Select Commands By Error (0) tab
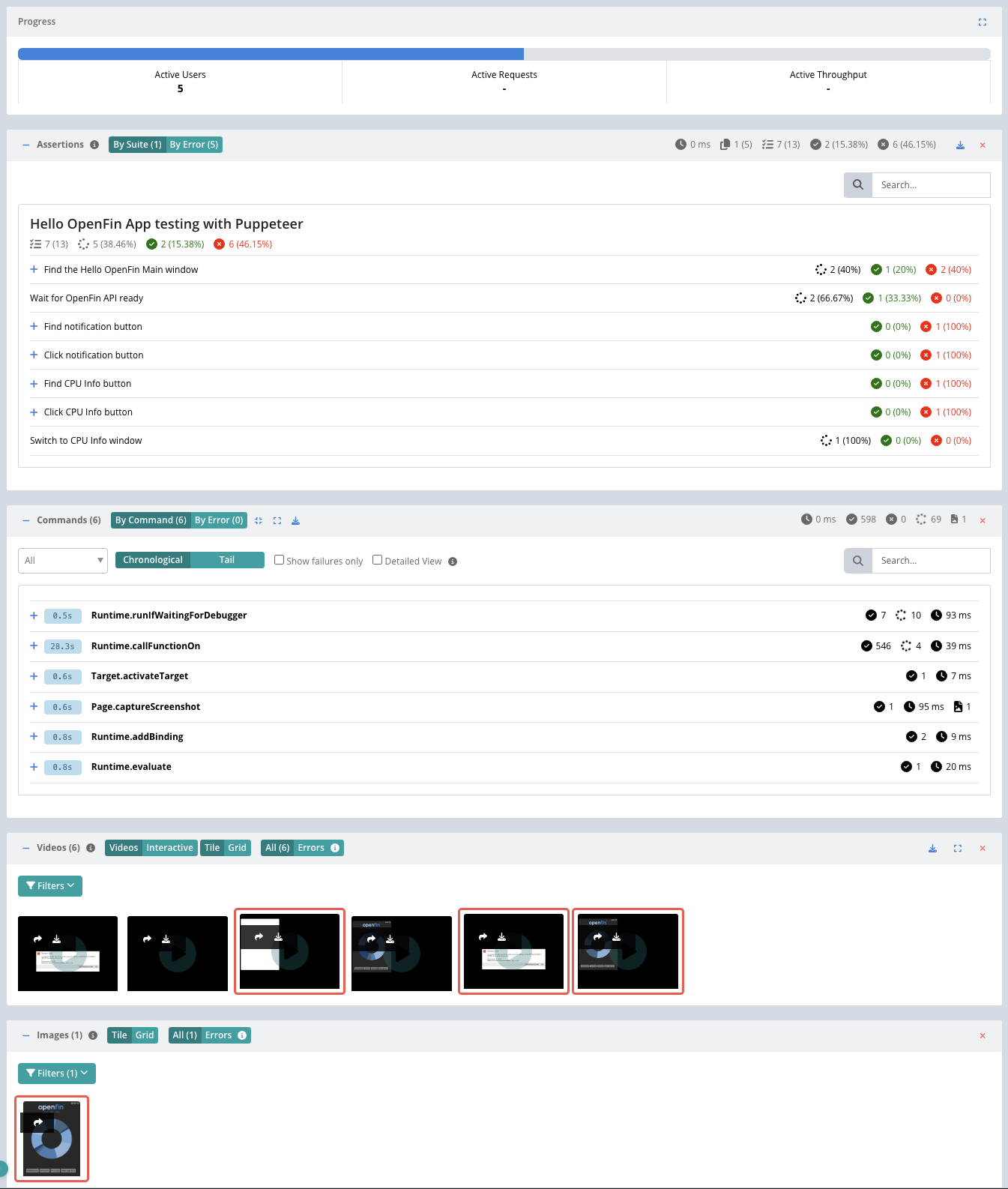Screen dimensions: 1008x1189 pyautogui.click(x=219, y=520)
